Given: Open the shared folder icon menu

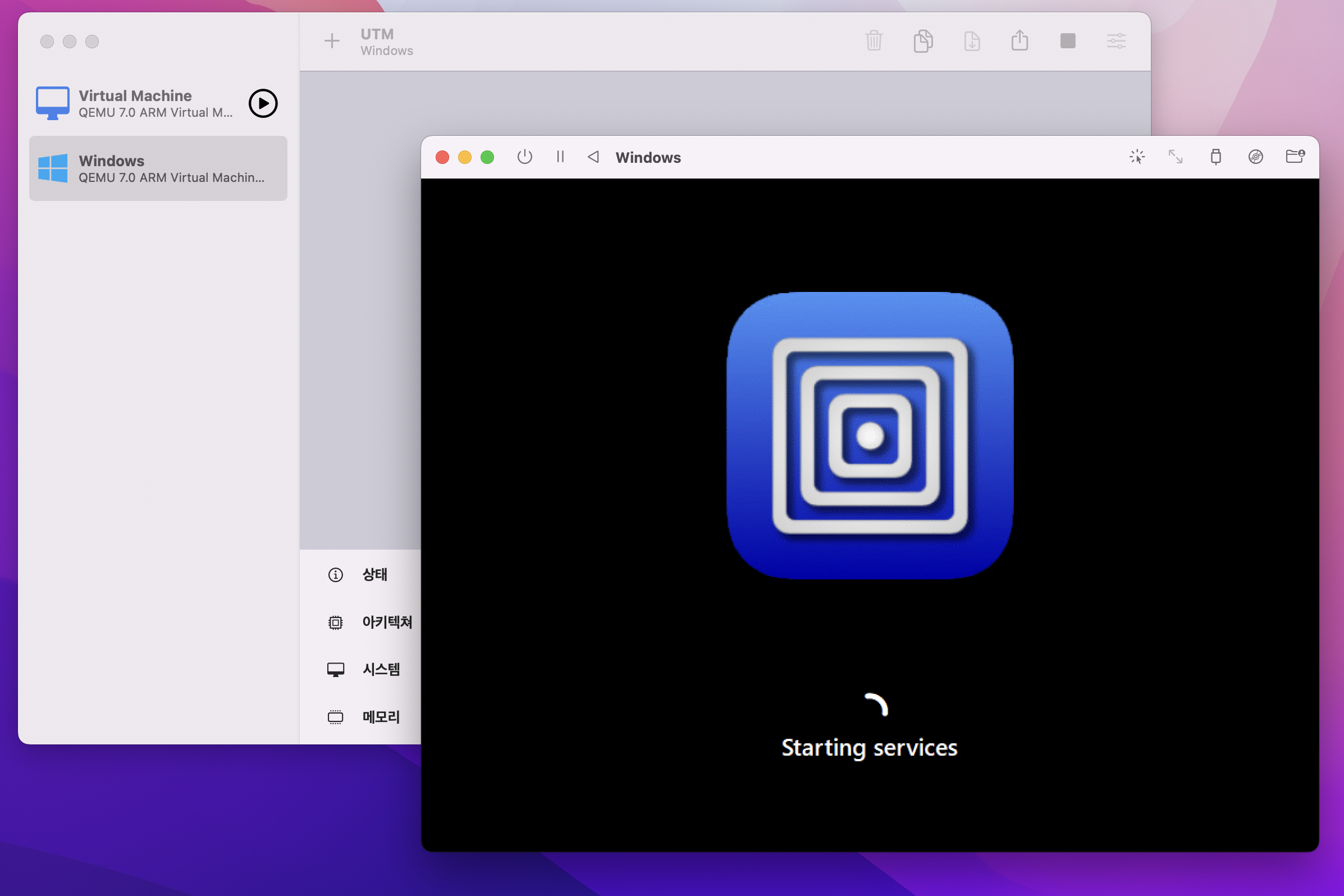Looking at the screenshot, I should coord(1295,157).
